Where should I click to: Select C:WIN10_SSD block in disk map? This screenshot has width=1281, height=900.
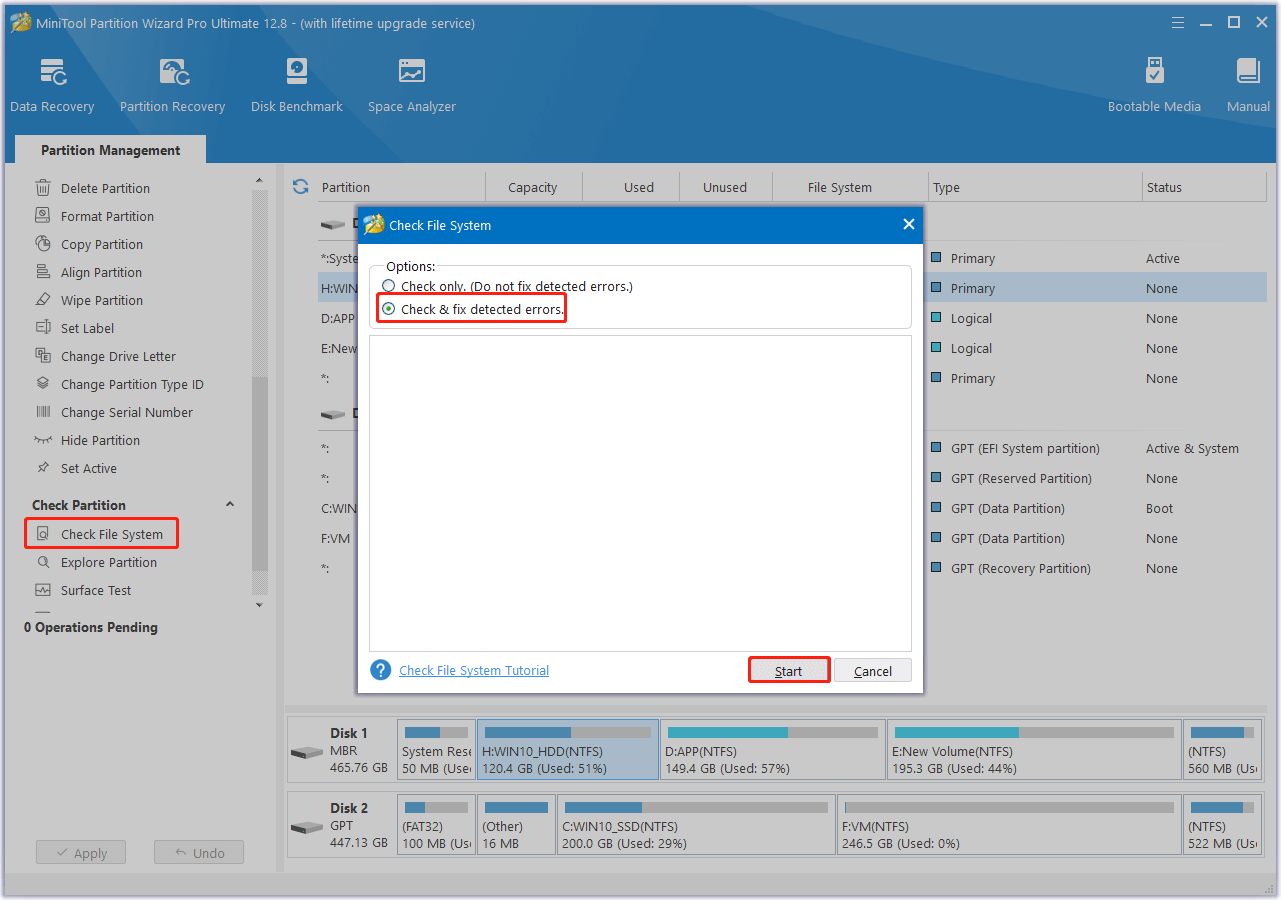pyautogui.click(x=696, y=825)
